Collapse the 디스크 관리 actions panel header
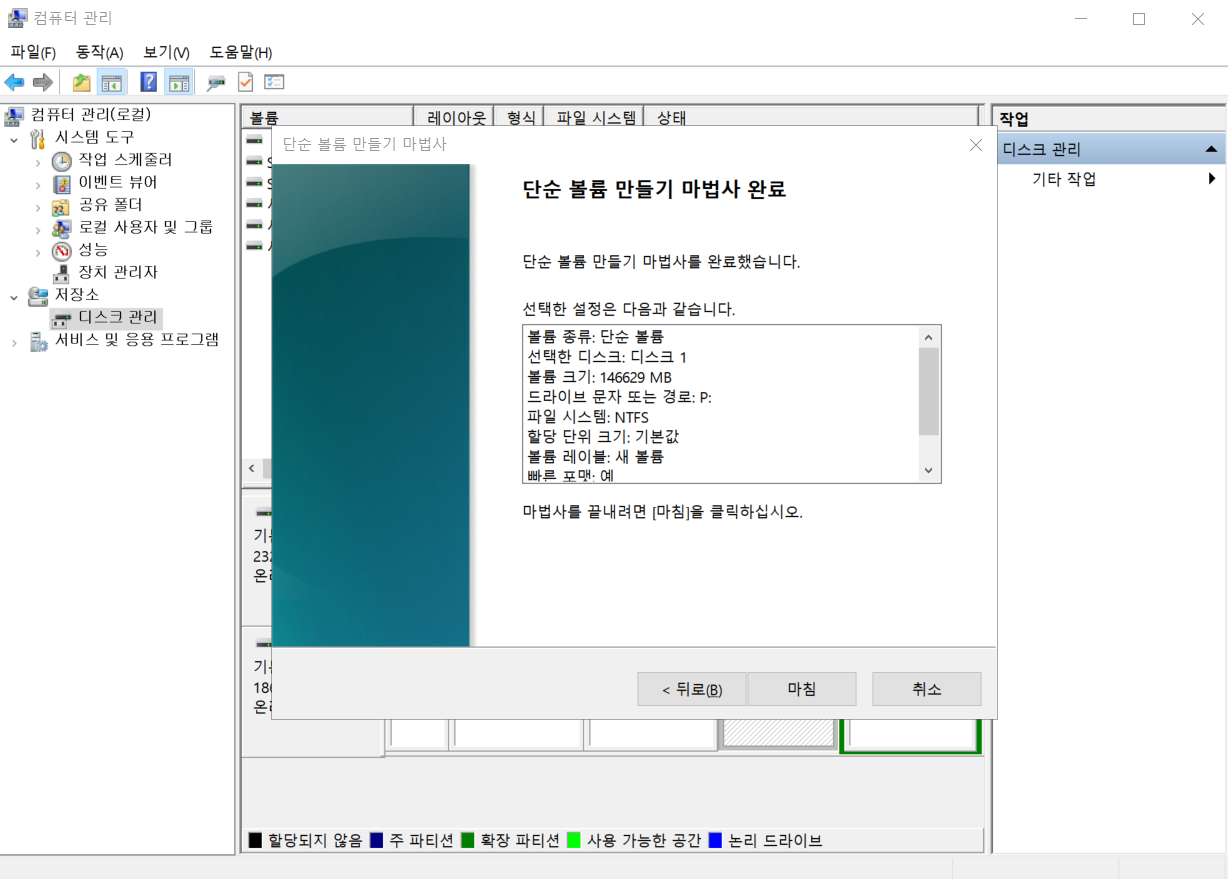1228x879 pixels. 1211,147
